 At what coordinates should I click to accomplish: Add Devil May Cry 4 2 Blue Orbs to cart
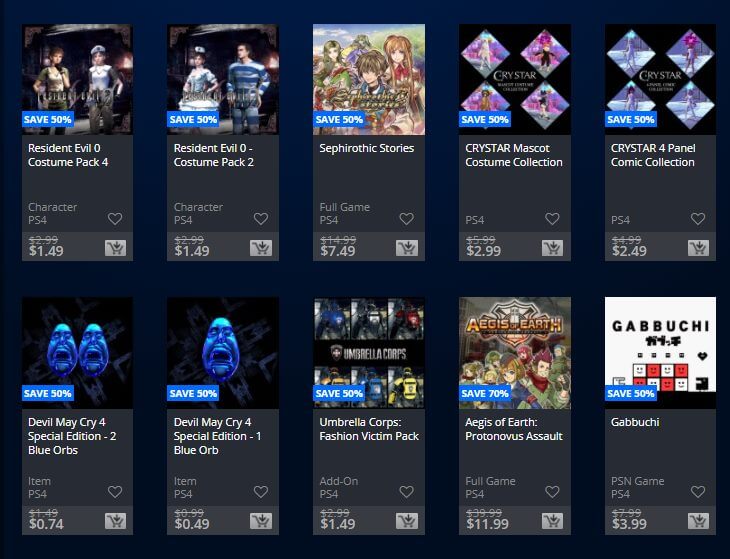pos(115,521)
